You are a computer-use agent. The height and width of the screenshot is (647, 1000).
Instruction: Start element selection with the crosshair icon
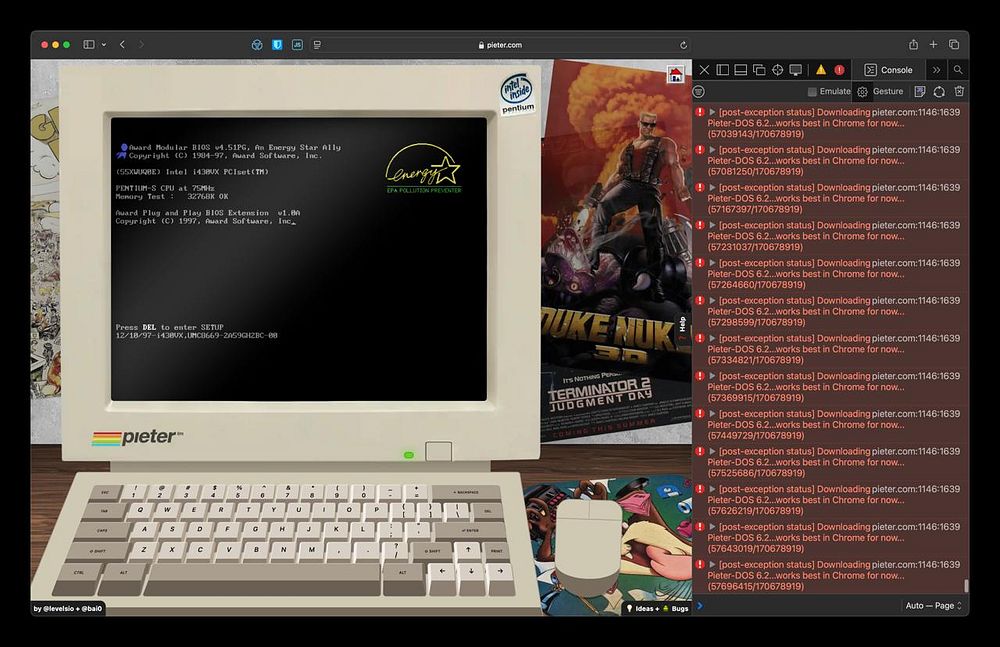pos(777,70)
